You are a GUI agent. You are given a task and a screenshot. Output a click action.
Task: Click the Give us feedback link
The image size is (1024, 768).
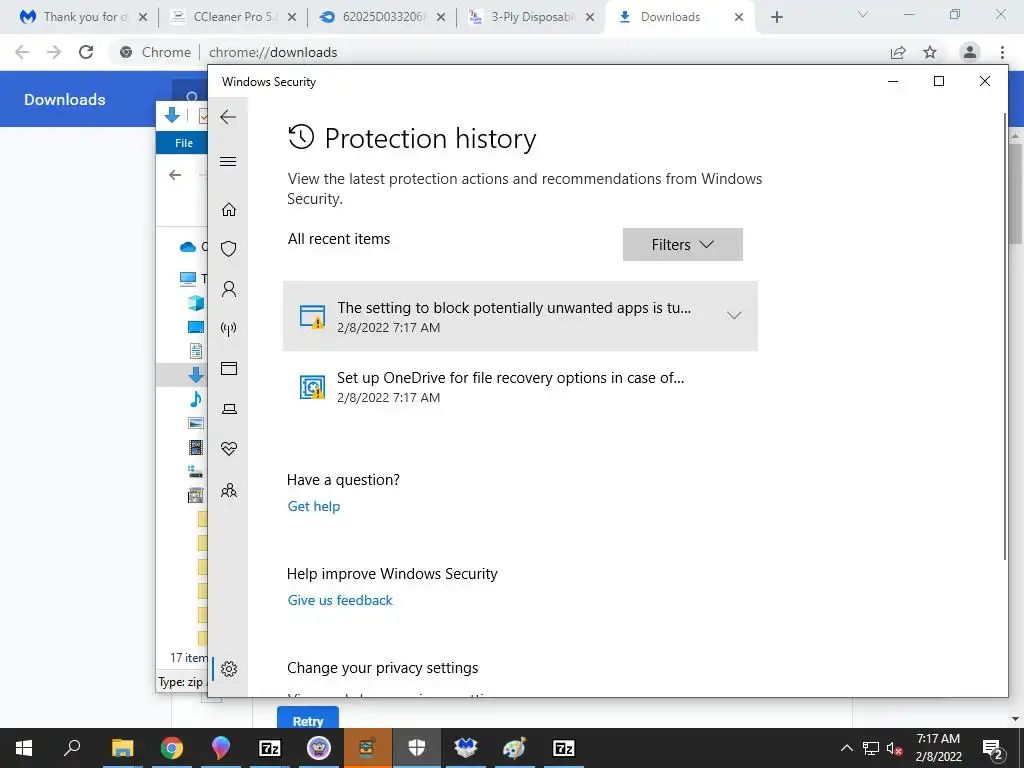tap(340, 600)
